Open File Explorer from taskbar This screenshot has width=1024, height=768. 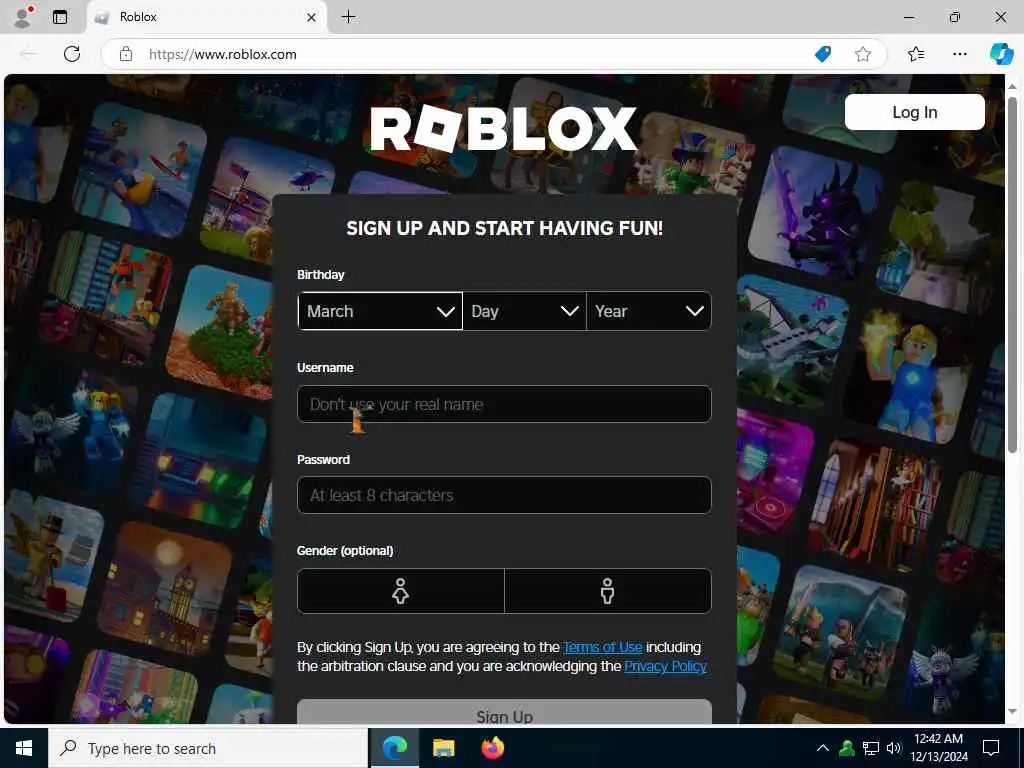[x=443, y=748]
